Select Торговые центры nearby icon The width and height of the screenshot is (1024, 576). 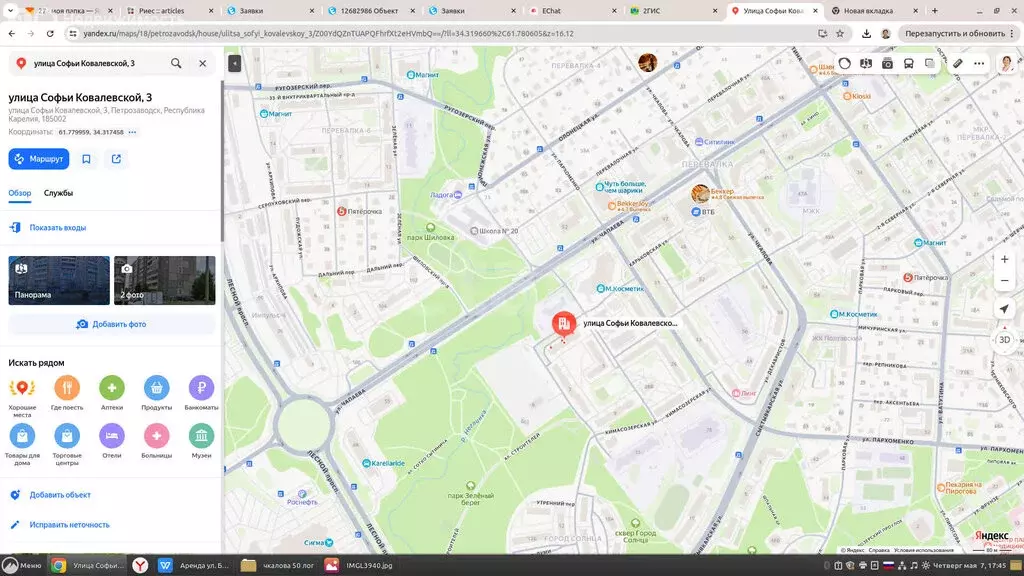pos(67,436)
